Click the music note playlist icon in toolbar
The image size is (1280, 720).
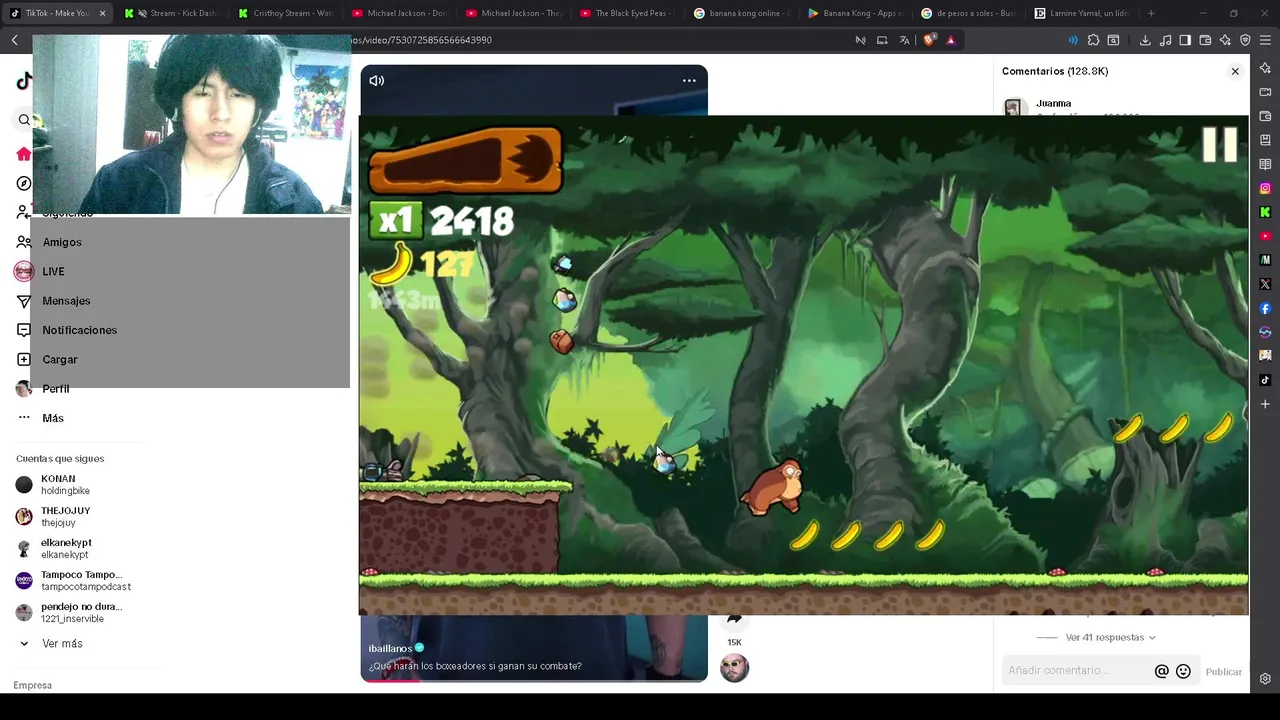1166,40
